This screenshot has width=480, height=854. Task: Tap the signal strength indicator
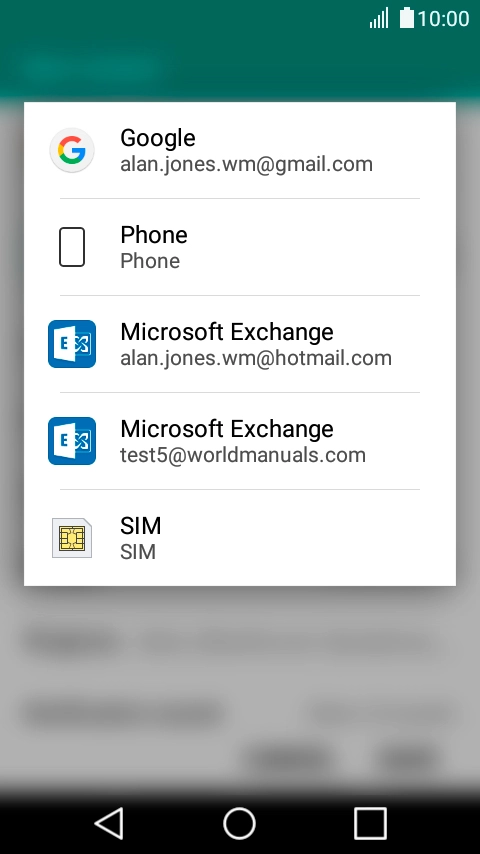(379, 18)
